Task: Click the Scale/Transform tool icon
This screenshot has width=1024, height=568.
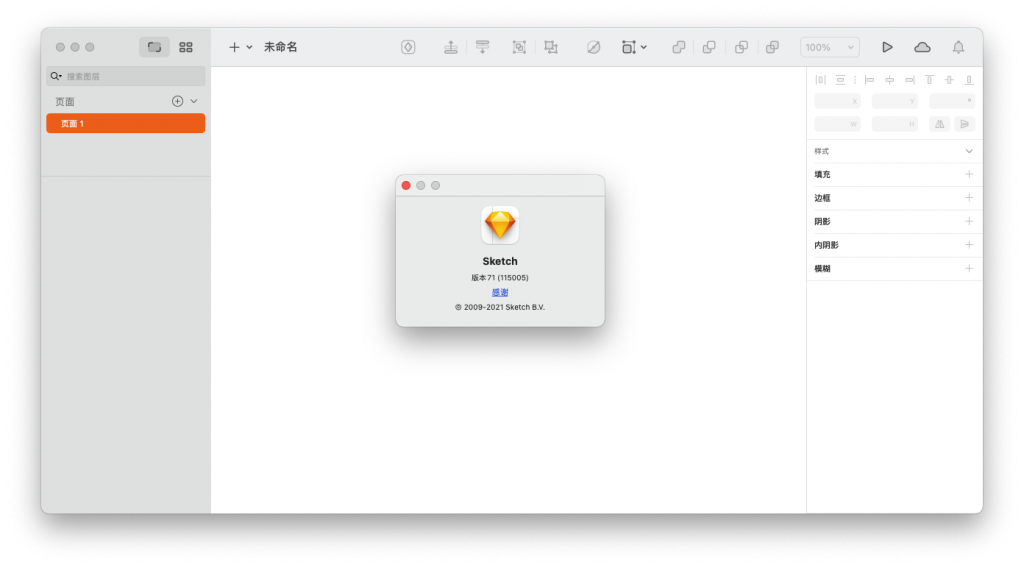Action: pyautogui.click(x=628, y=47)
